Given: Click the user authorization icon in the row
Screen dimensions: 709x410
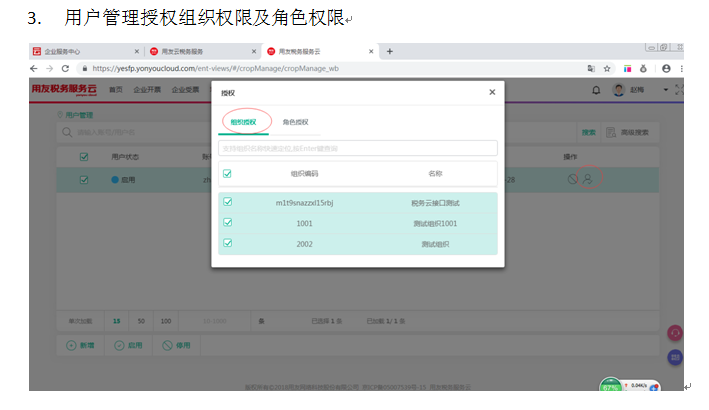Looking at the screenshot, I should coord(588,179).
